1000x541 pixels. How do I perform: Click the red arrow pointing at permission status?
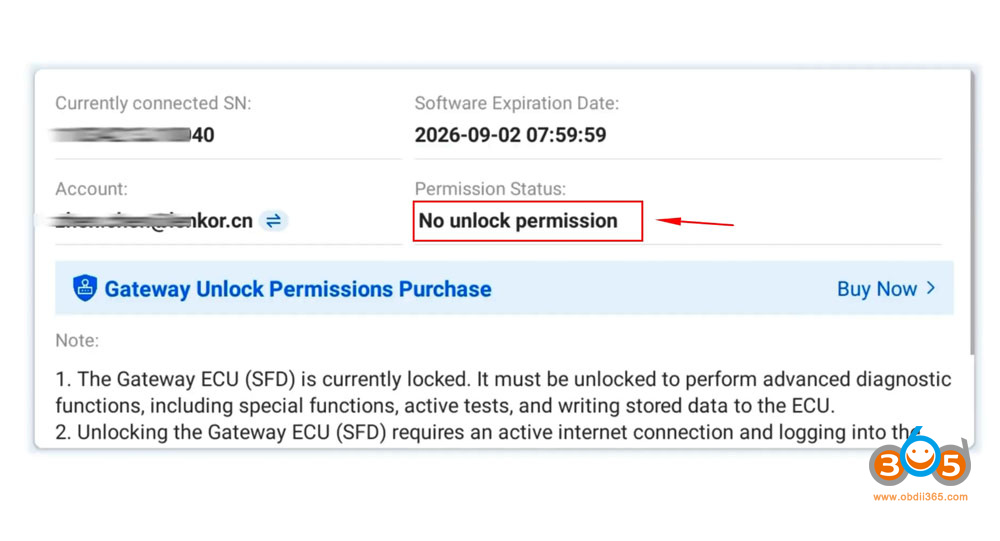[694, 221]
